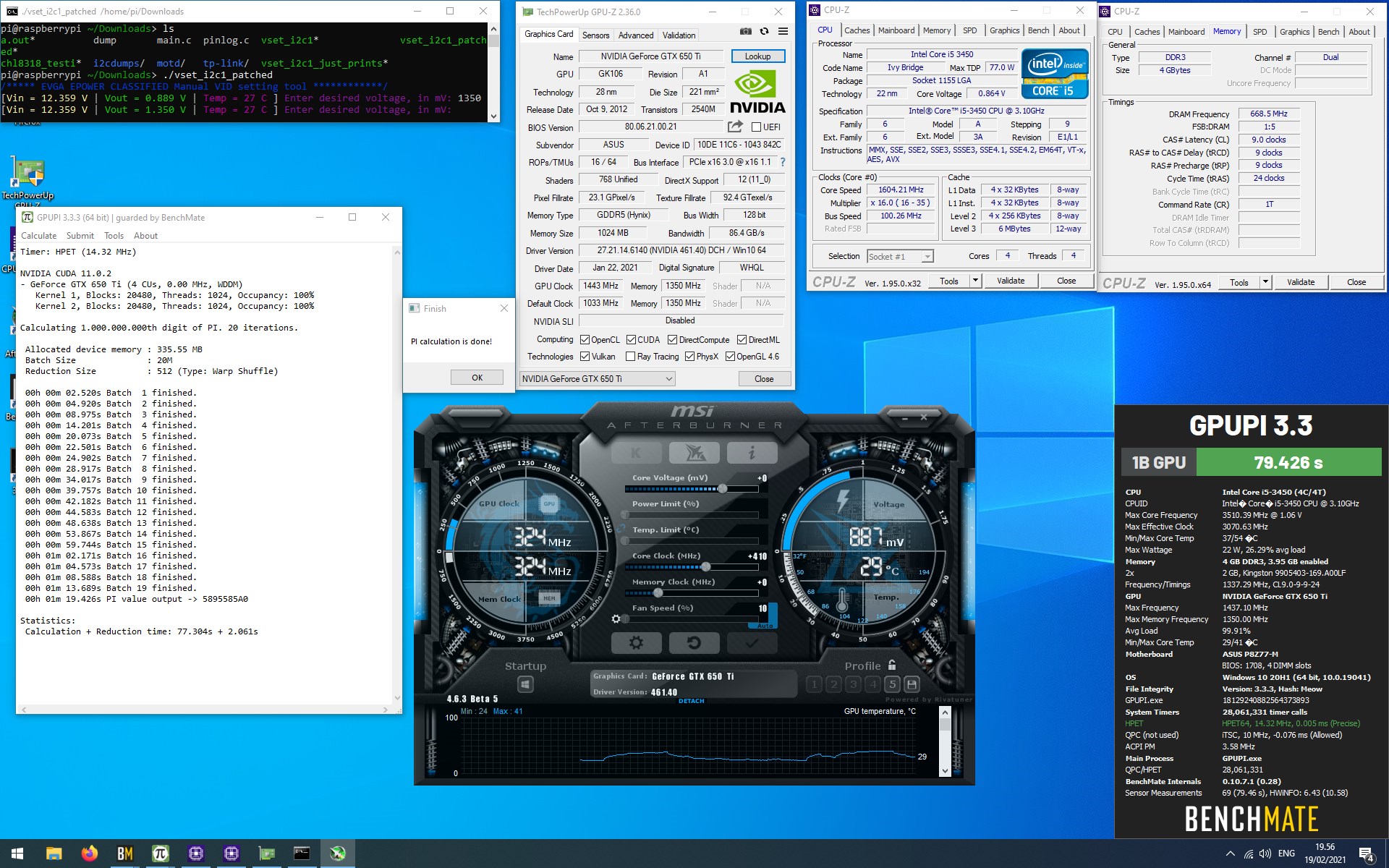The image size is (1389, 868).
Task: Click the save profile floppy icon
Action: (x=912, y=684)
